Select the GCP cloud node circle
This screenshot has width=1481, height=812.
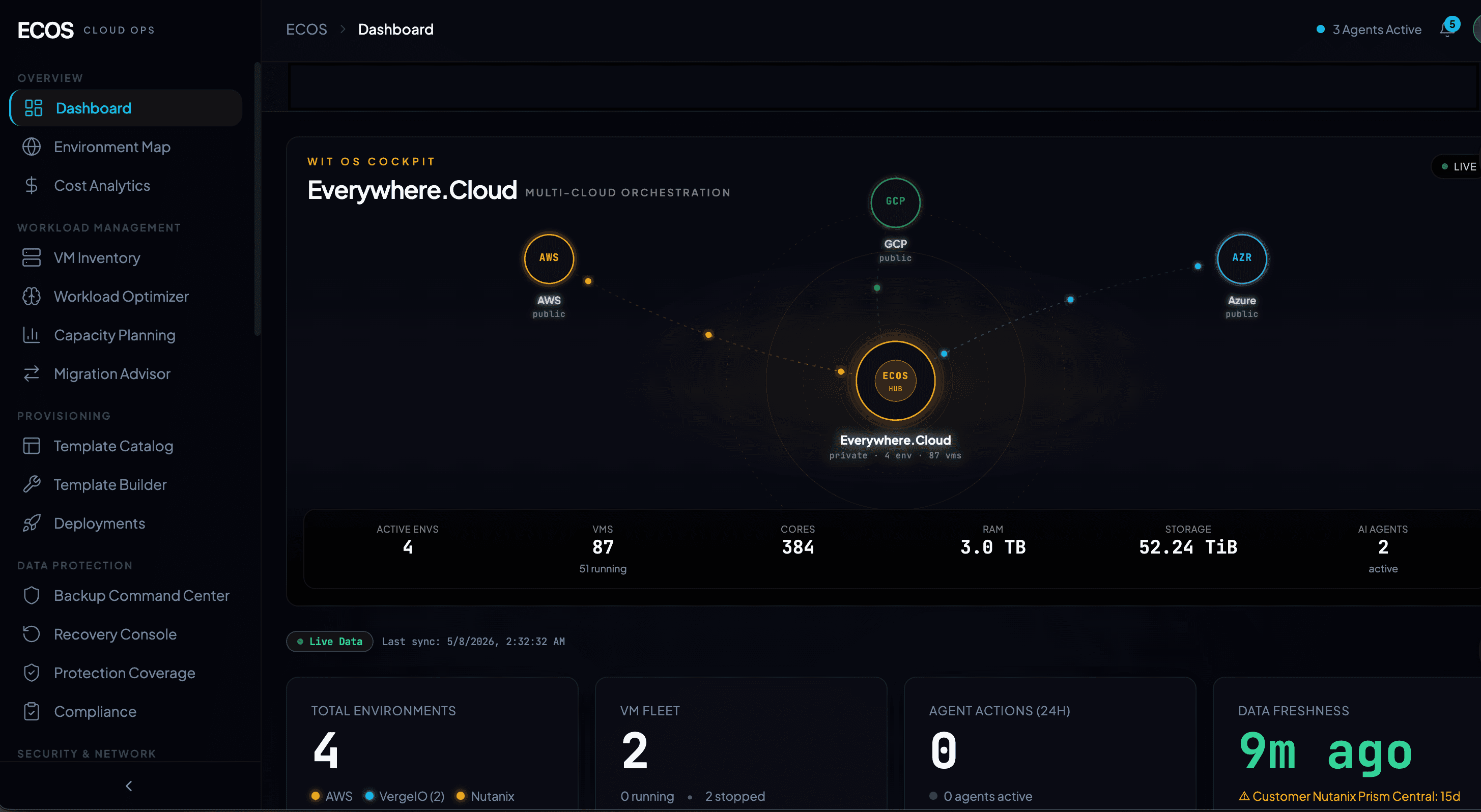[x=895, y=202]
